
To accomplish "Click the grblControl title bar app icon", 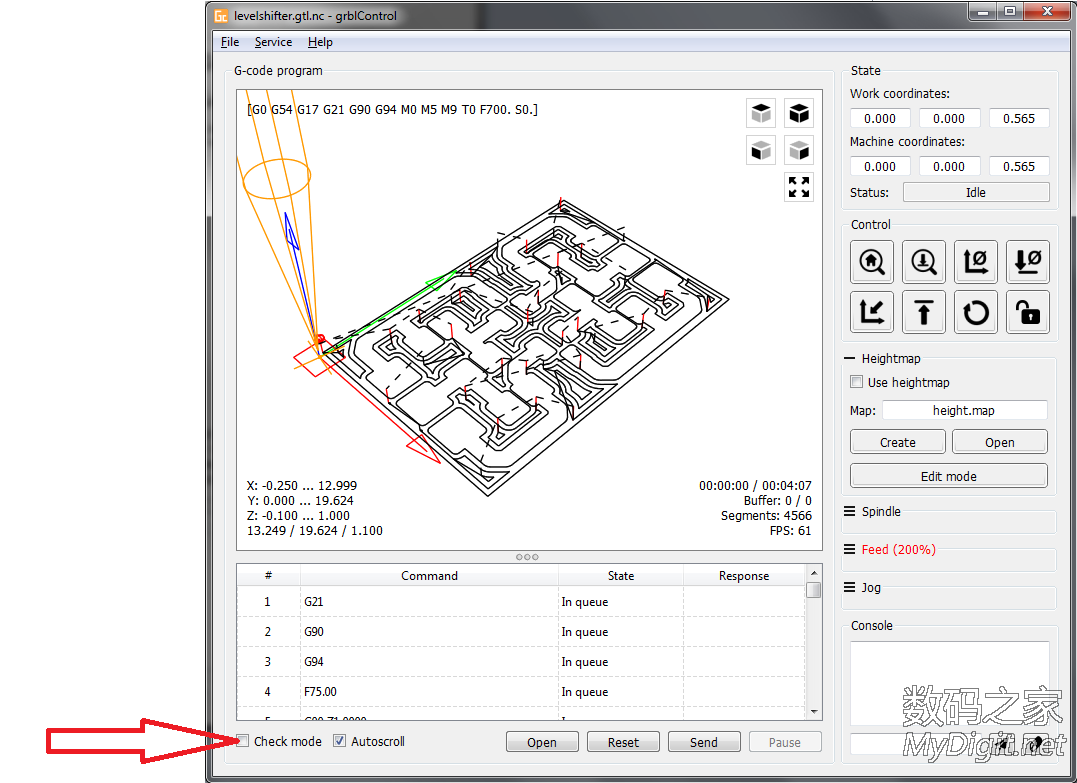I will click(x=220, y=16).
